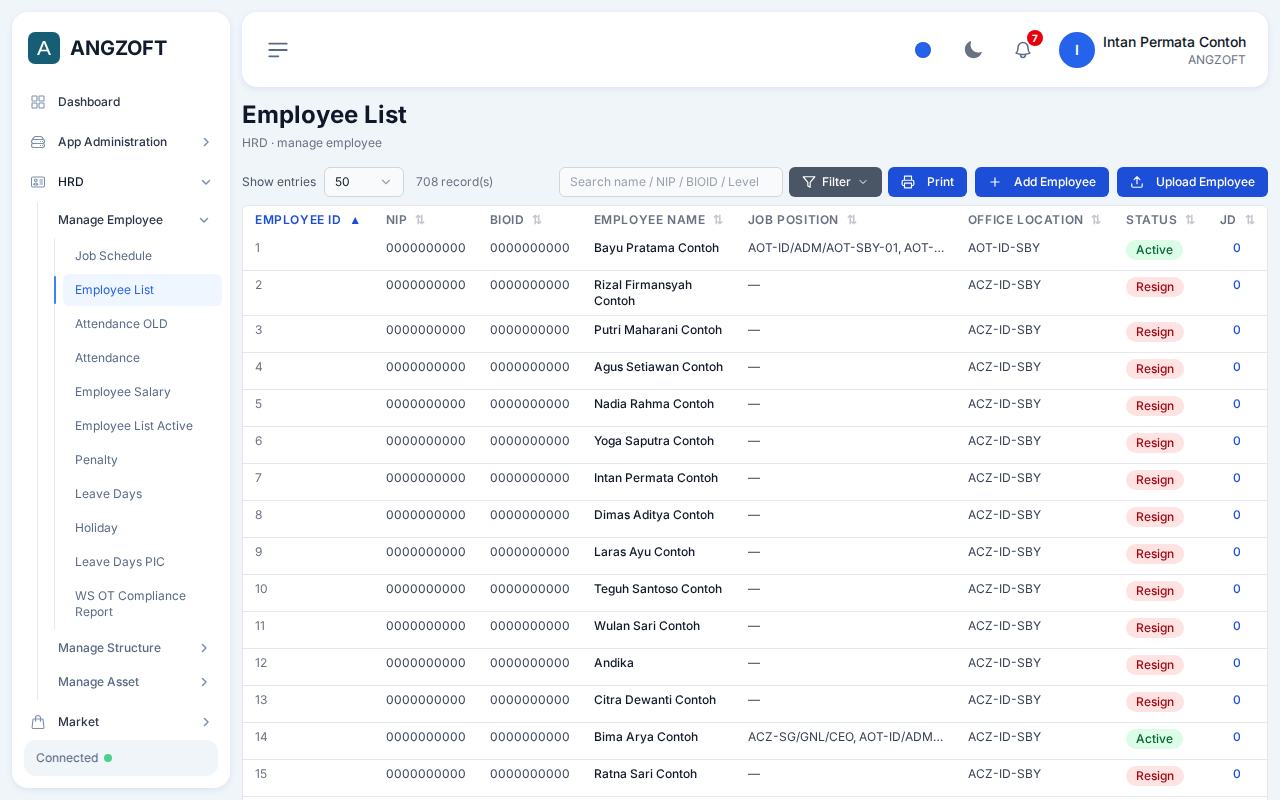This screenshot has width=1280, height=800.
Task: Click JD link 0 for Andika row
Action: coord(1236,663)
